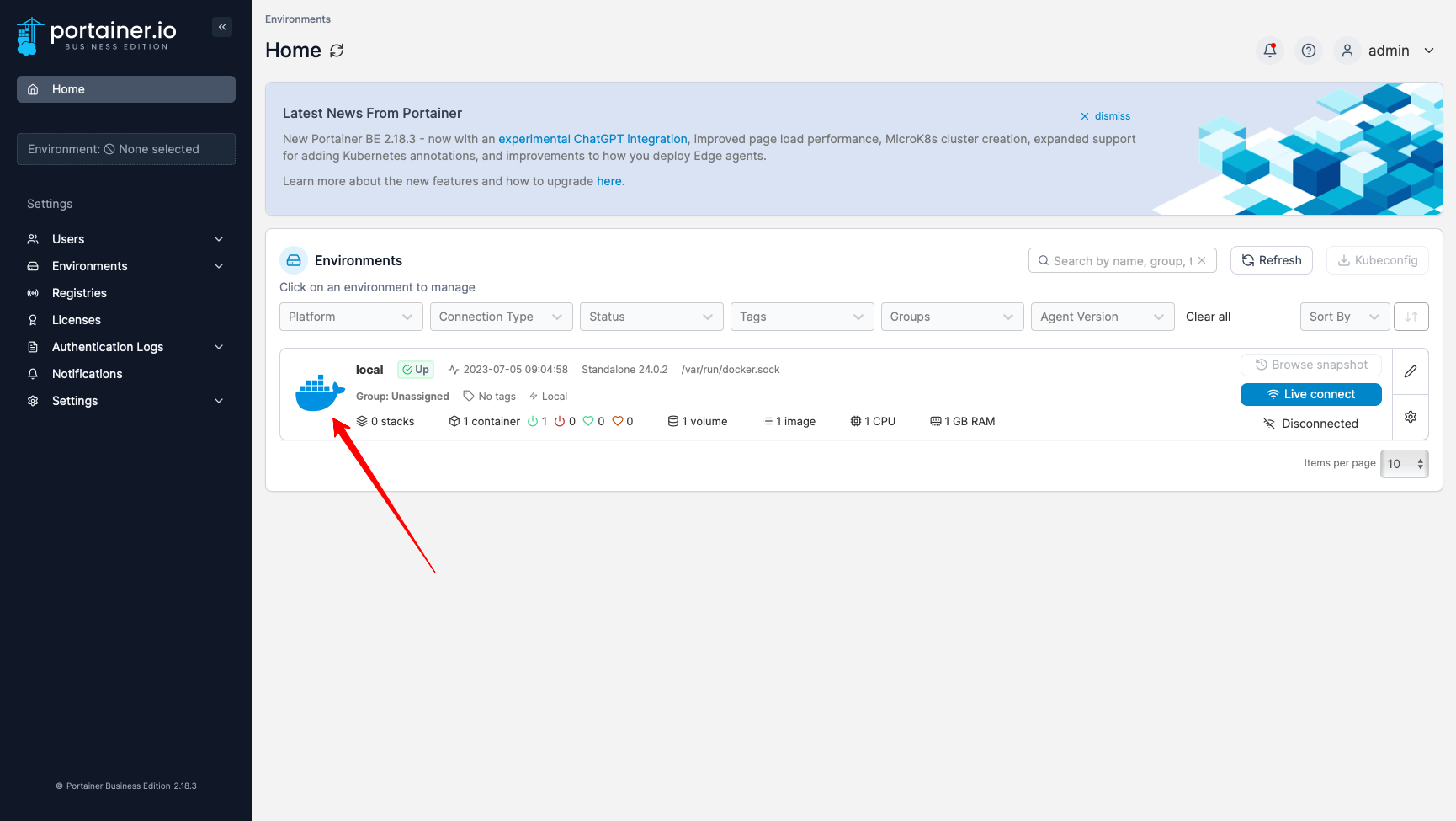
Task: Edit the local environment with pencil icon
Action: click(1411, 371)
